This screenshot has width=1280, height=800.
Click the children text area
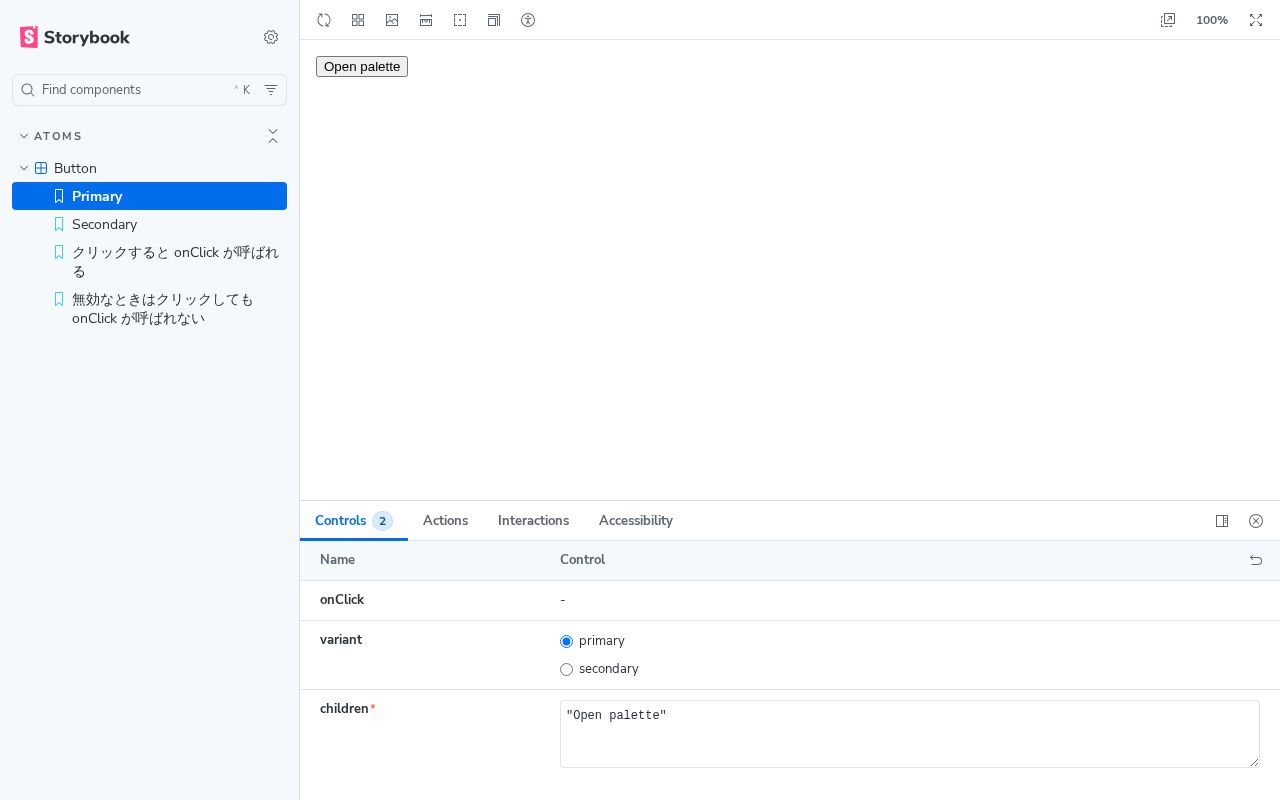click(x=910, y=734)
